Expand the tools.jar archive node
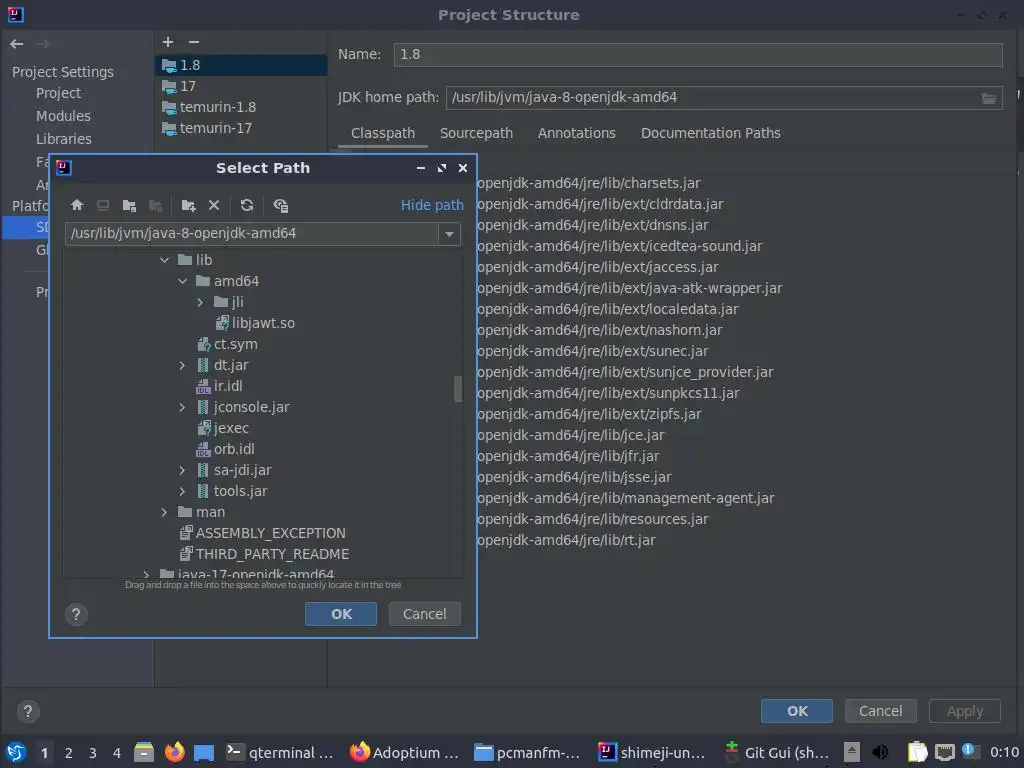 pos(183,491)
